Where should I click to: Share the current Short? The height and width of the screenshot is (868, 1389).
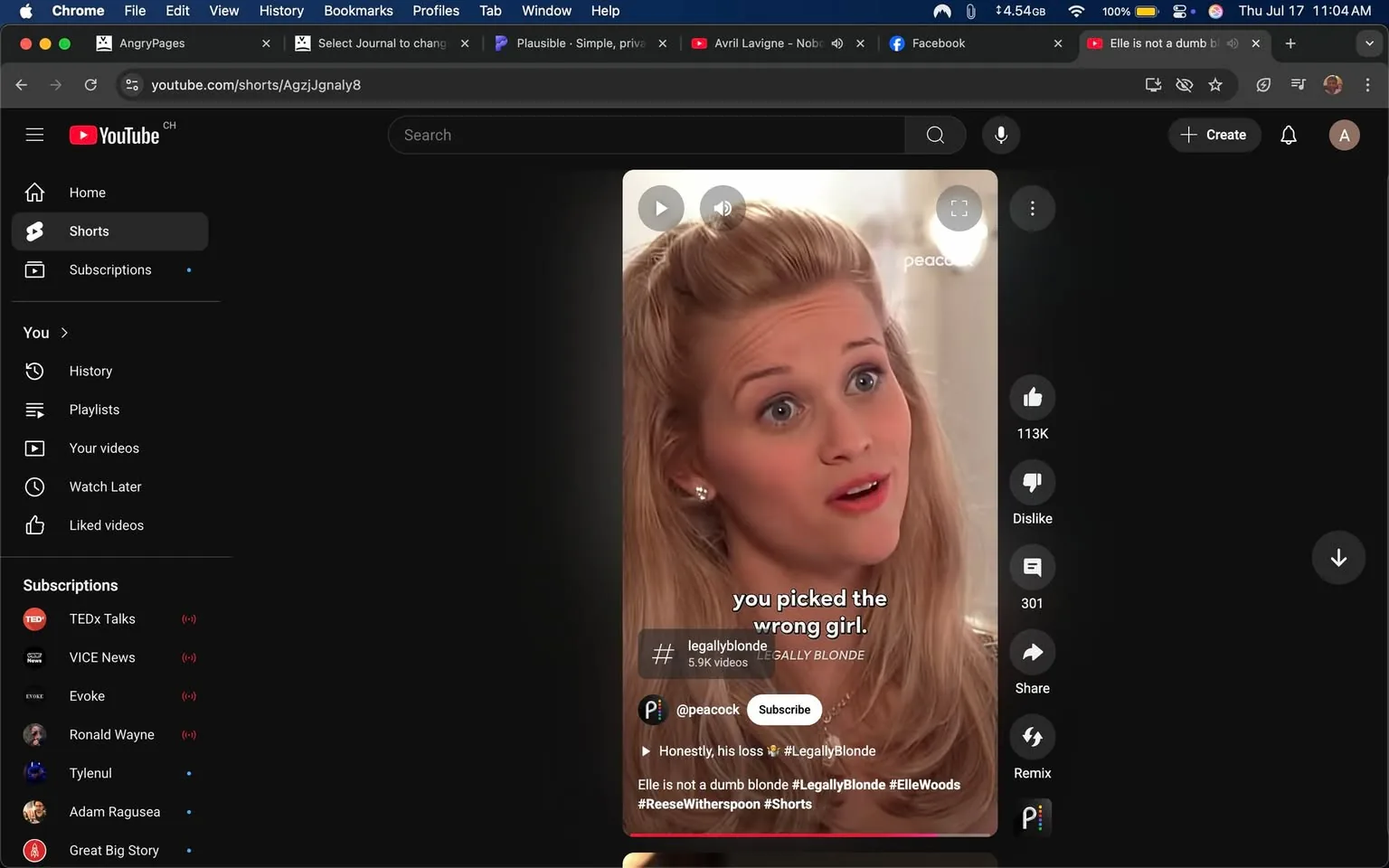click(x=1032, y=652)
